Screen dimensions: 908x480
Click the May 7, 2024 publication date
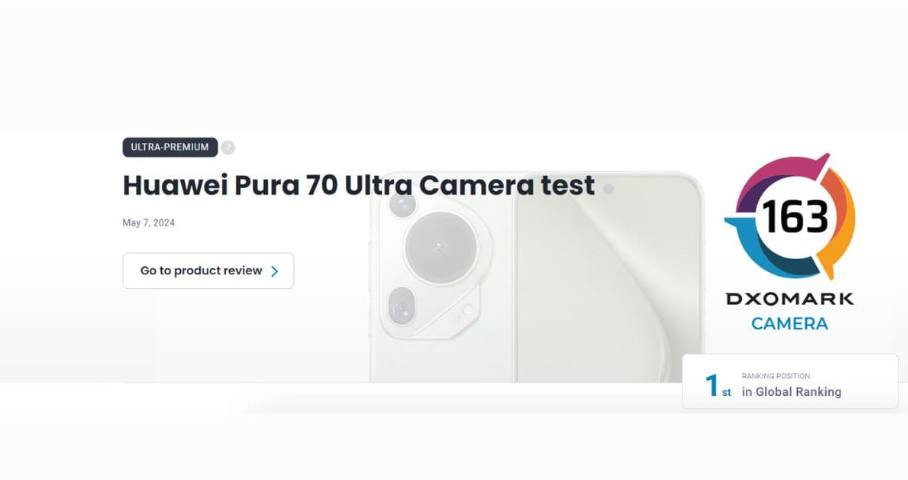click(x=148, y=222)
